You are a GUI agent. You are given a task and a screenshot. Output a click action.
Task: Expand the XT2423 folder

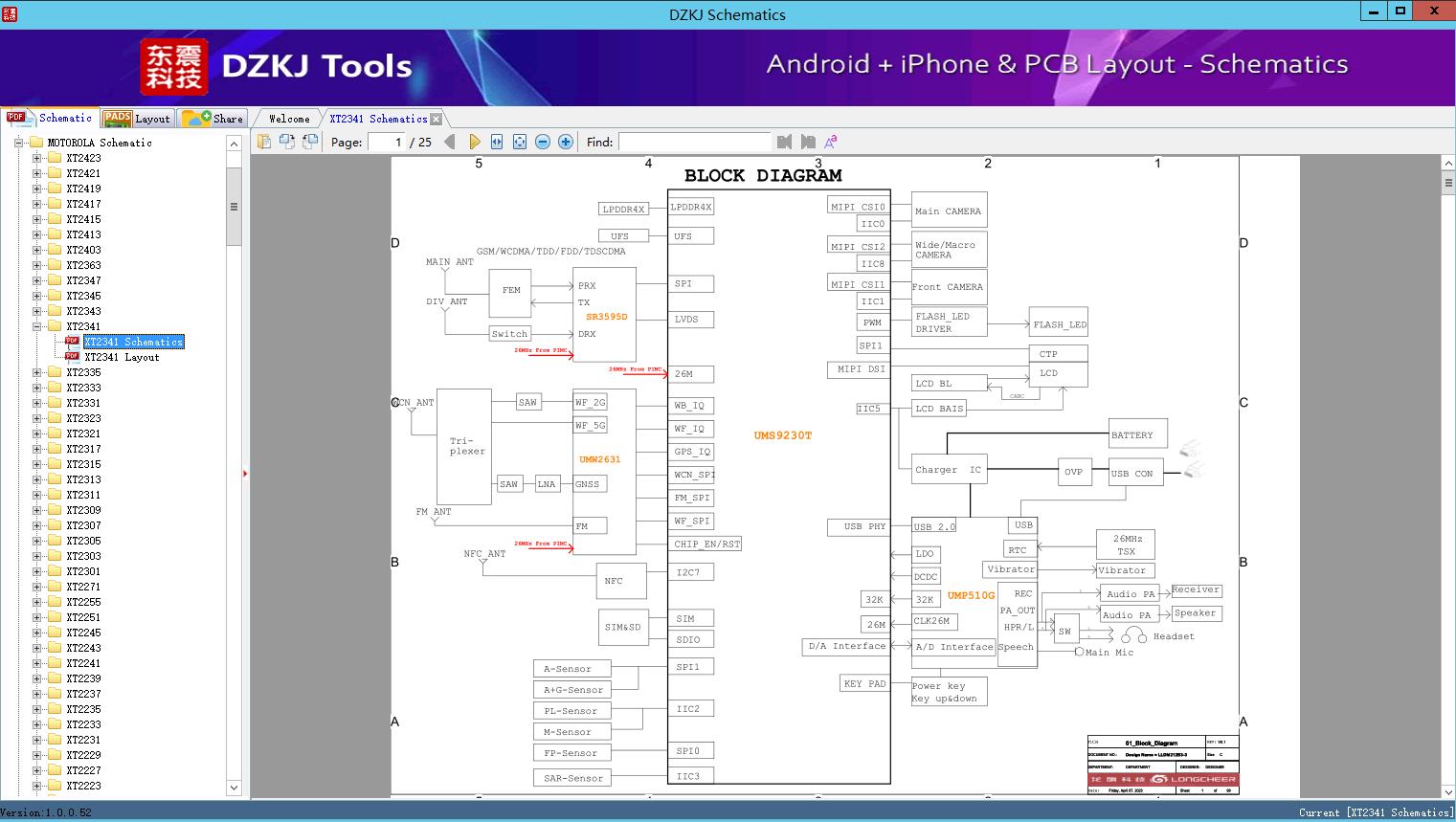36,158
